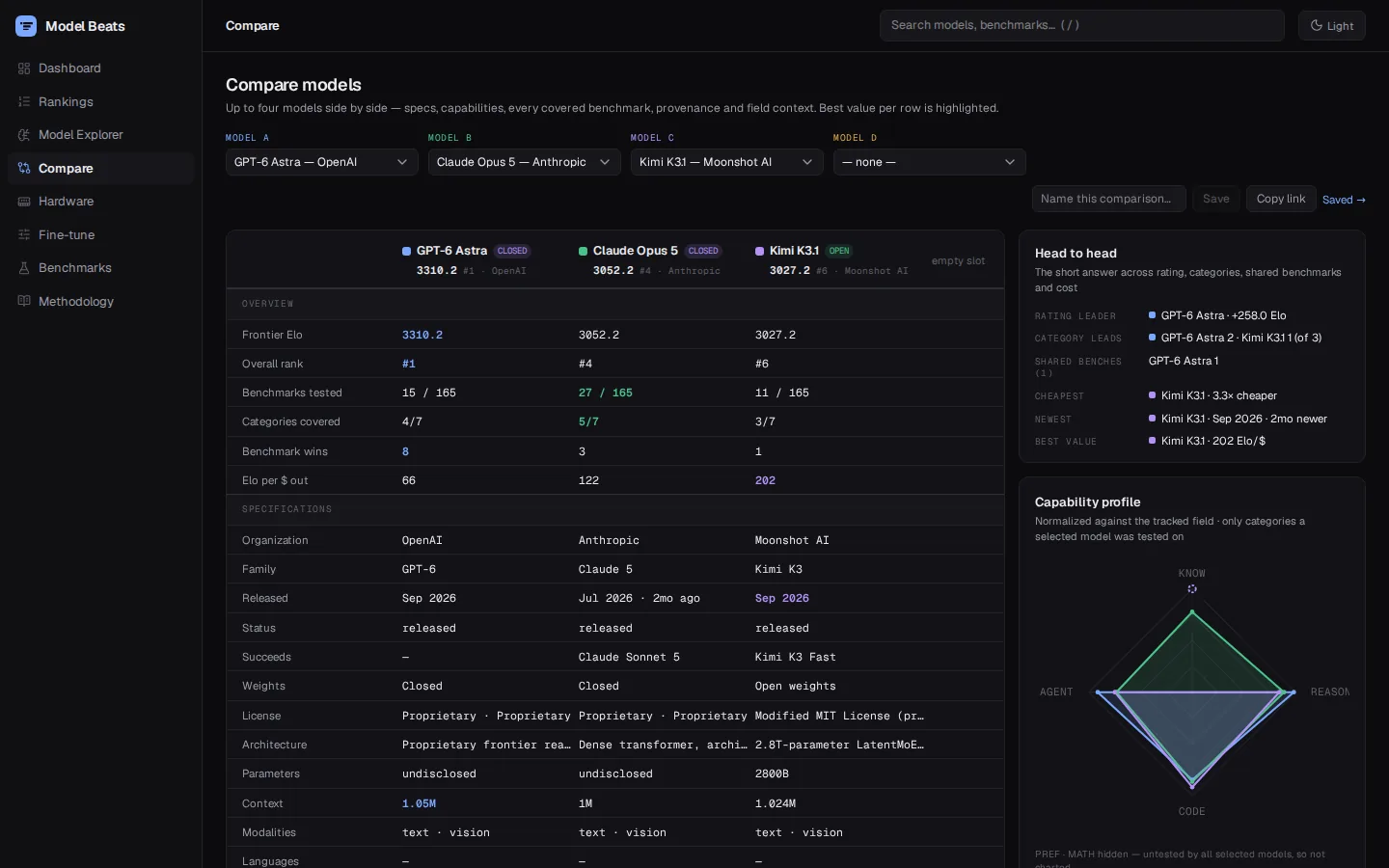Copy link to this comparison
The image size is (1389, 868).
[1281, 199]
